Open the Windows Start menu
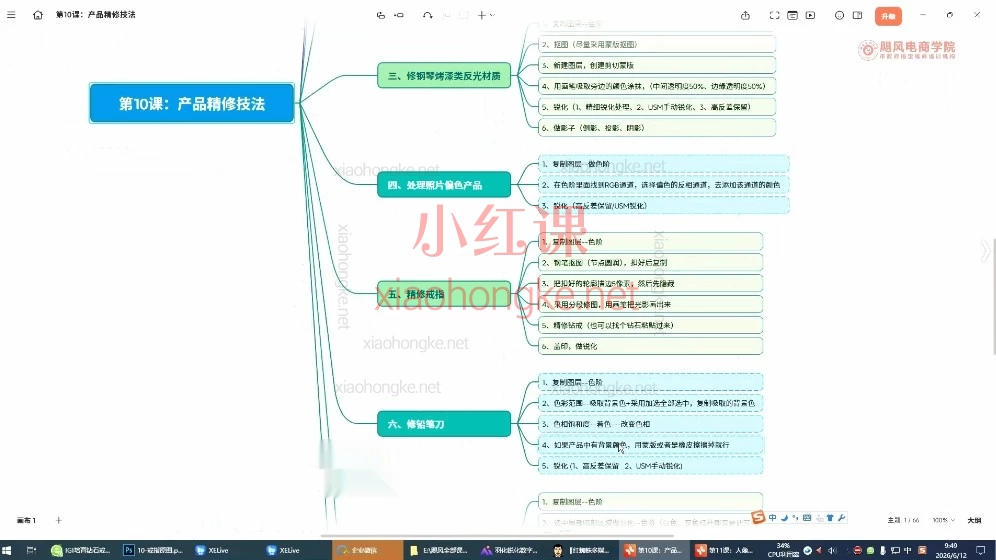Viewport: 996px width, 560px height. pos(7,550)
